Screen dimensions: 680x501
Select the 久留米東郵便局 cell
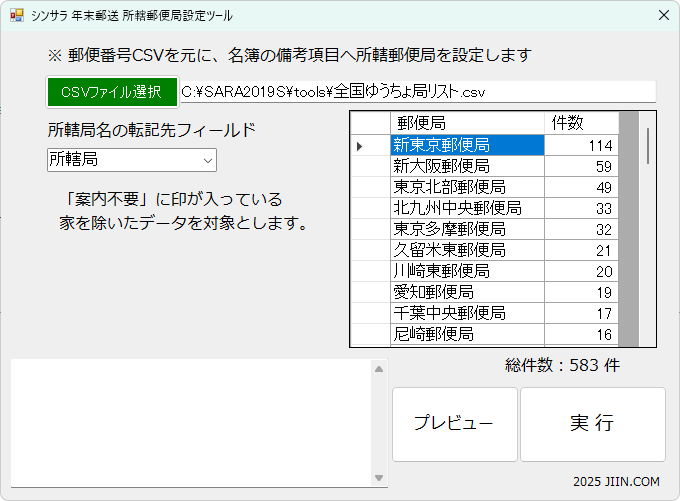click(467, 250)
